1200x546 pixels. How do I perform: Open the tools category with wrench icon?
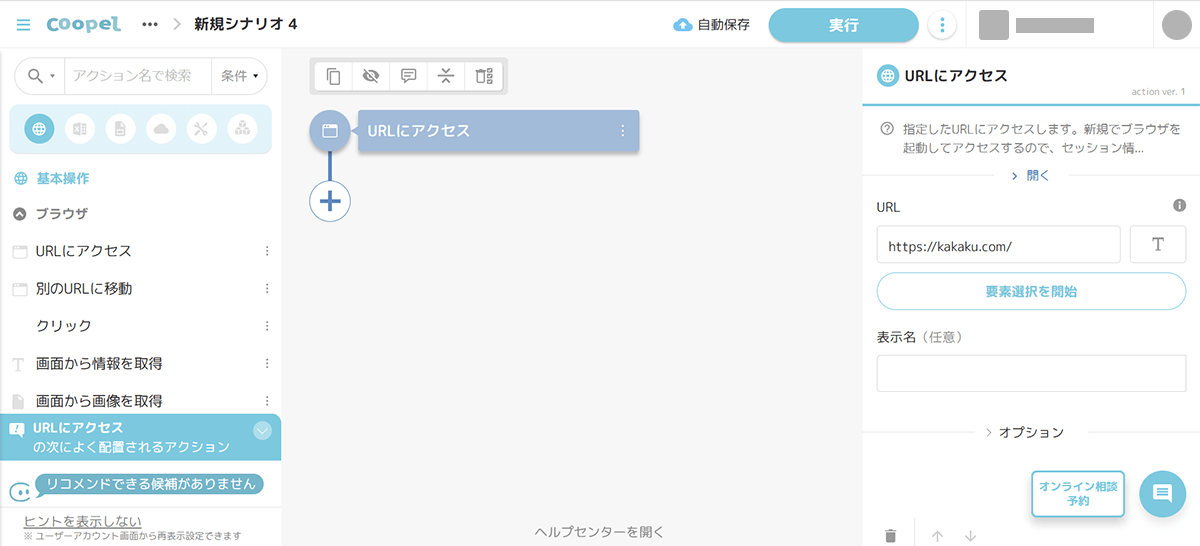coord(201,129)
